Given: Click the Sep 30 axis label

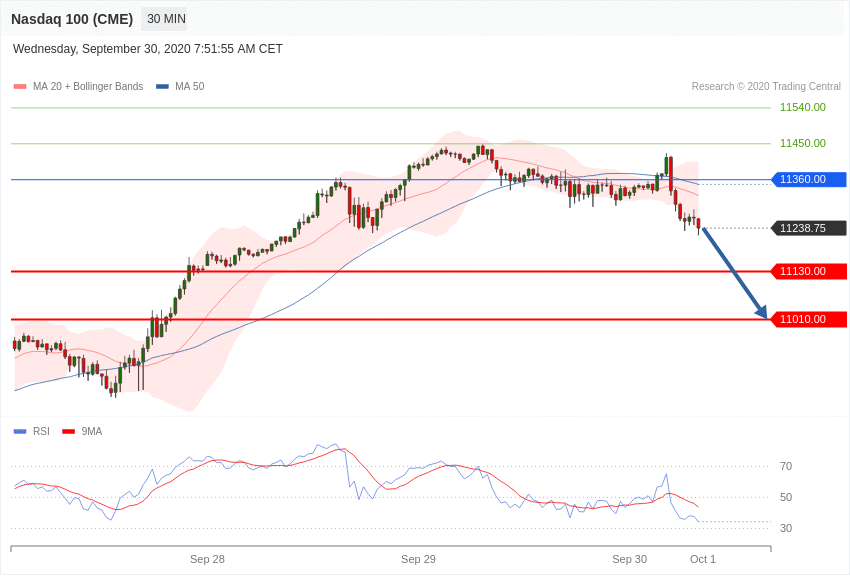Looking at the screenshot, I should [x=629, y=559].
